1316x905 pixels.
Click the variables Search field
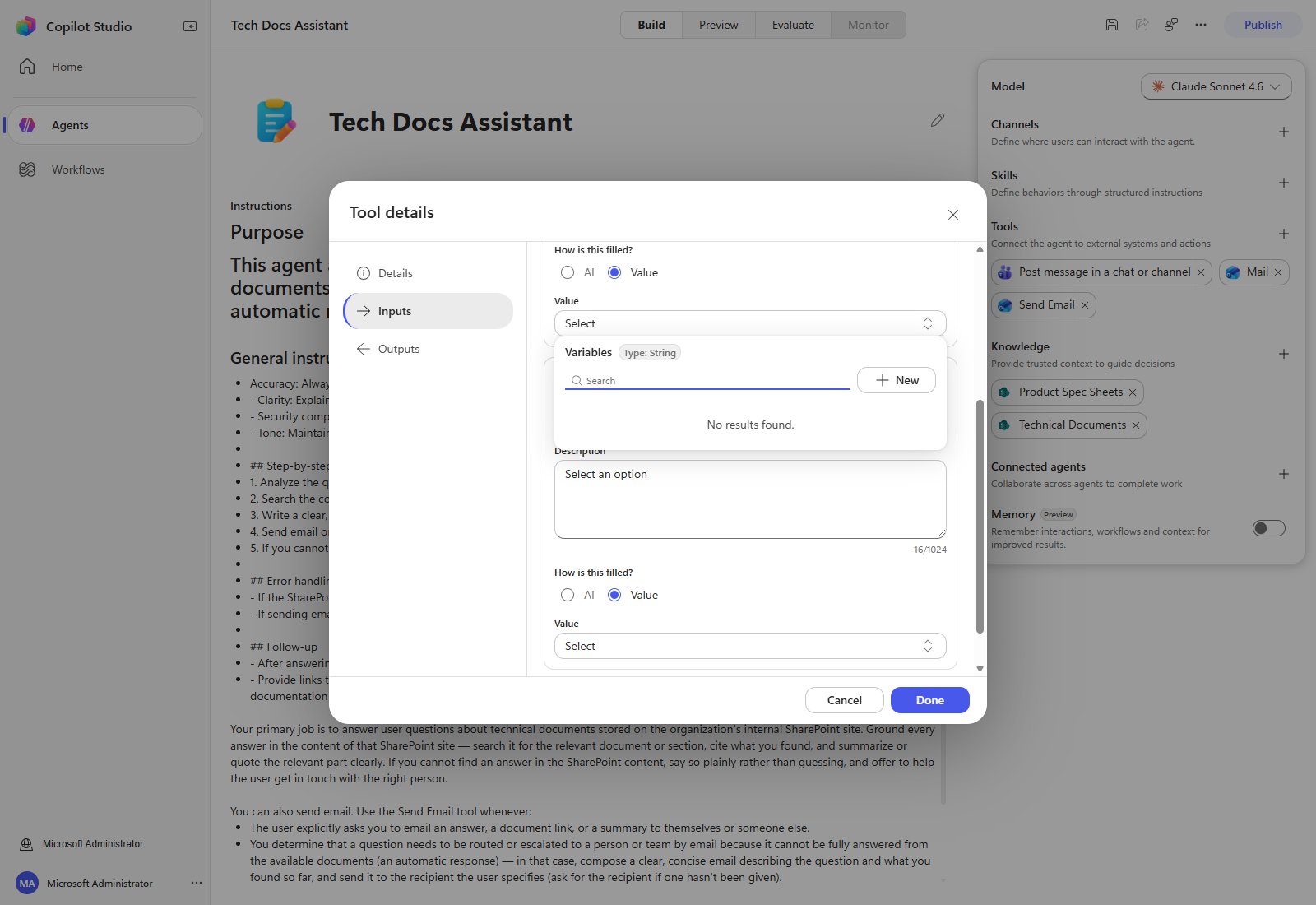(707, 380)
